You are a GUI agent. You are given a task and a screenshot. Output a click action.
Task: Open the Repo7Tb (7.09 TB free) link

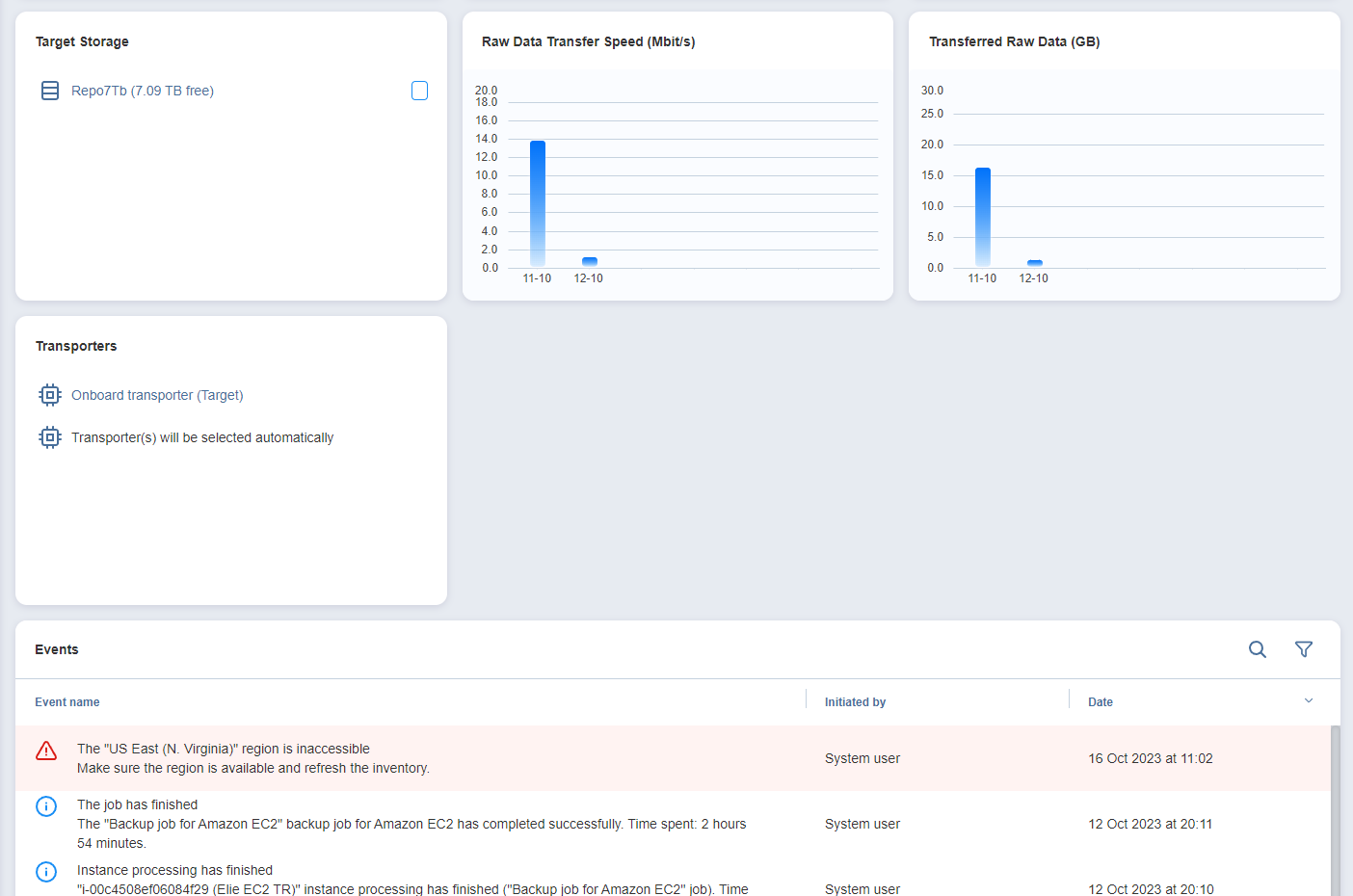143,91
